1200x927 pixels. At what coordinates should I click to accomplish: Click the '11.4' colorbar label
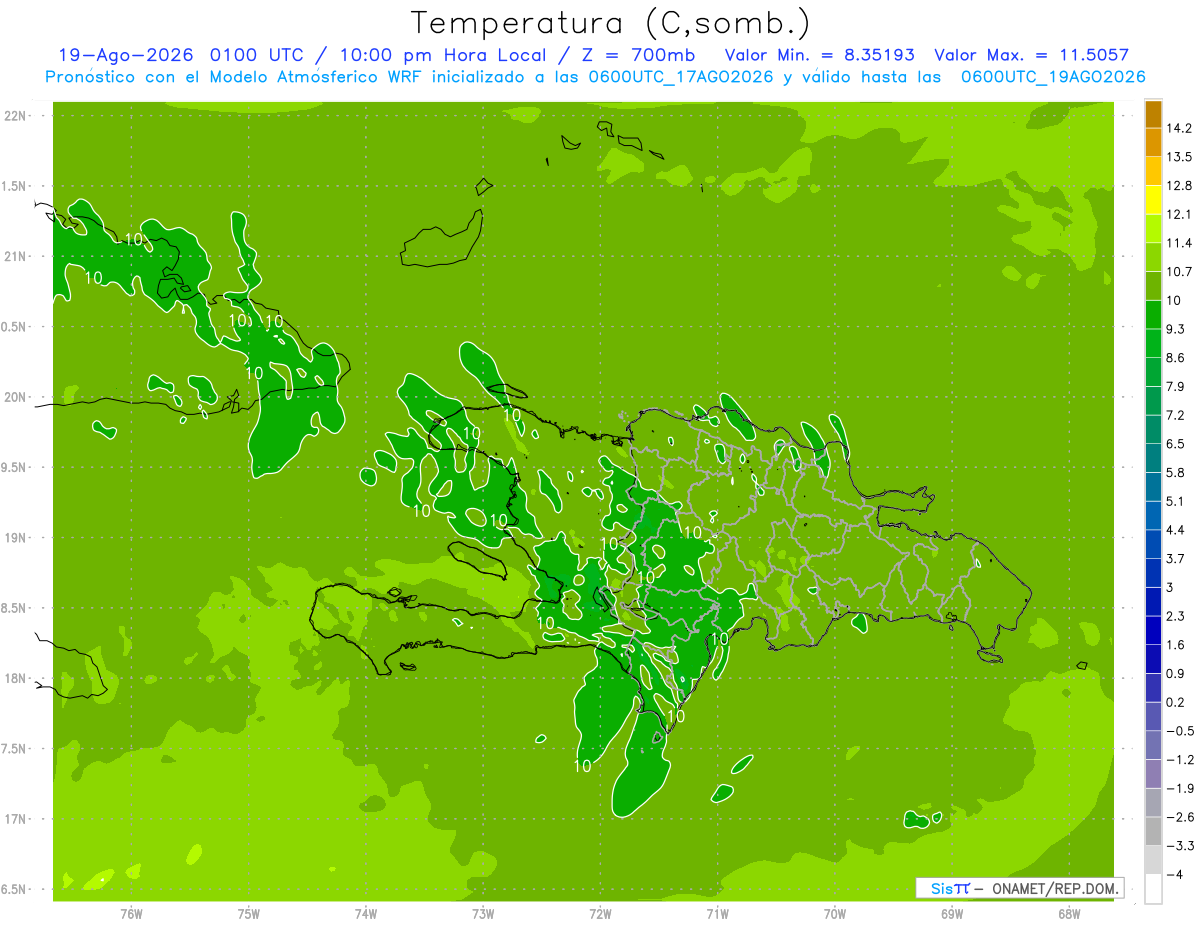pyautogui.click(x=1179, y=243)
